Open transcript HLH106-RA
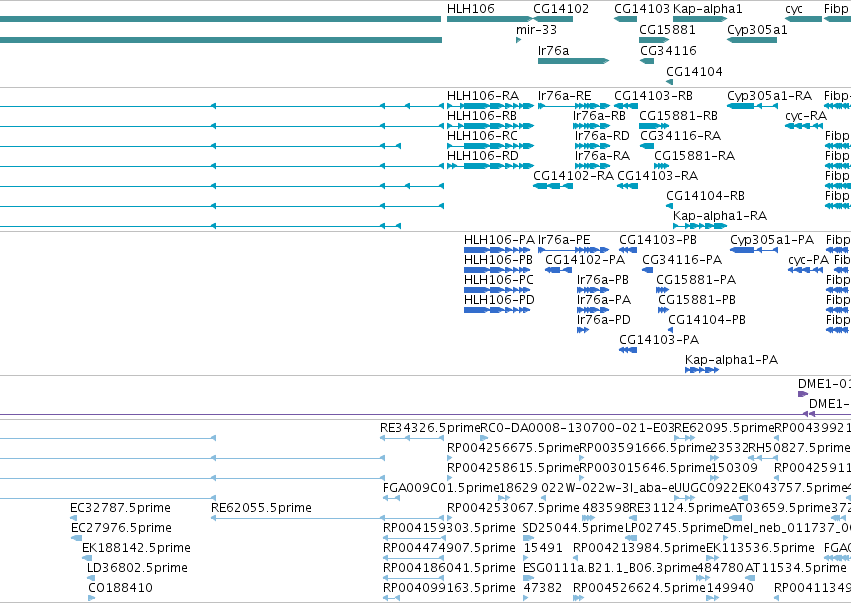Viewport: 851px width, 603px height. tap(483, 96)
